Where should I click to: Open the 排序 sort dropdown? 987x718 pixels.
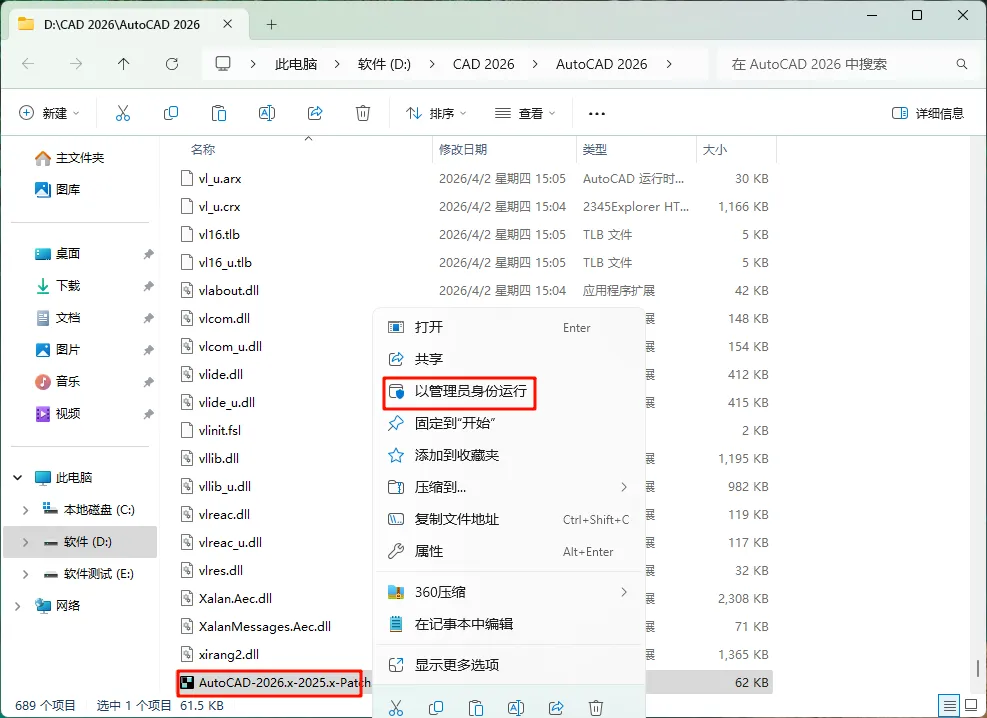coord(436,113)
